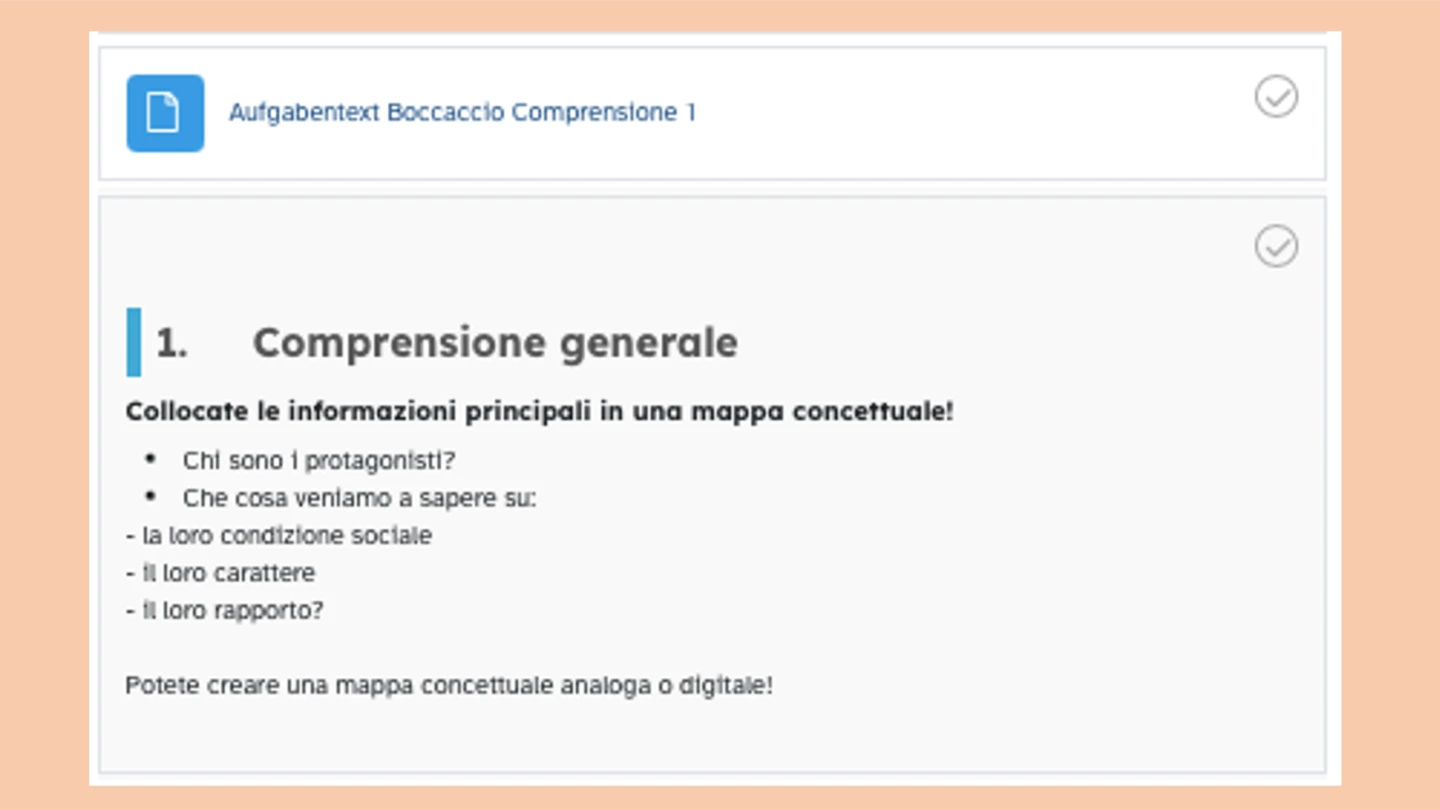
Task: Click the blue document file icon
Action: 165,113
